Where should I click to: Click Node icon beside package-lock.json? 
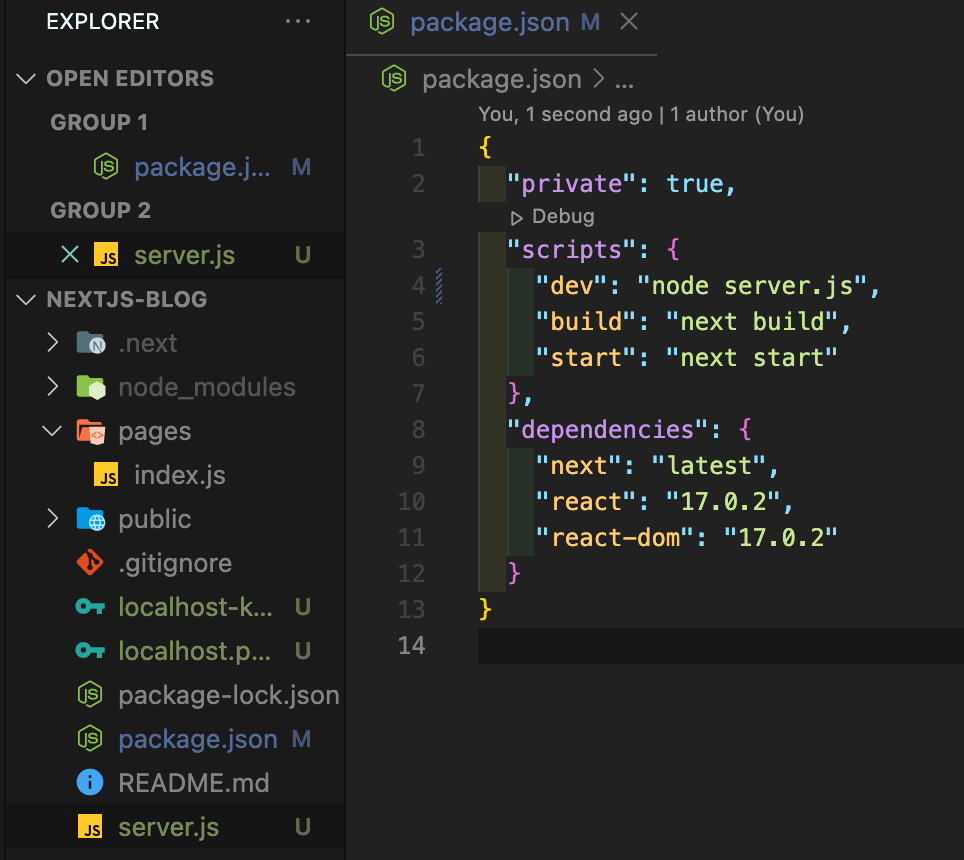(x=90, y=695)
